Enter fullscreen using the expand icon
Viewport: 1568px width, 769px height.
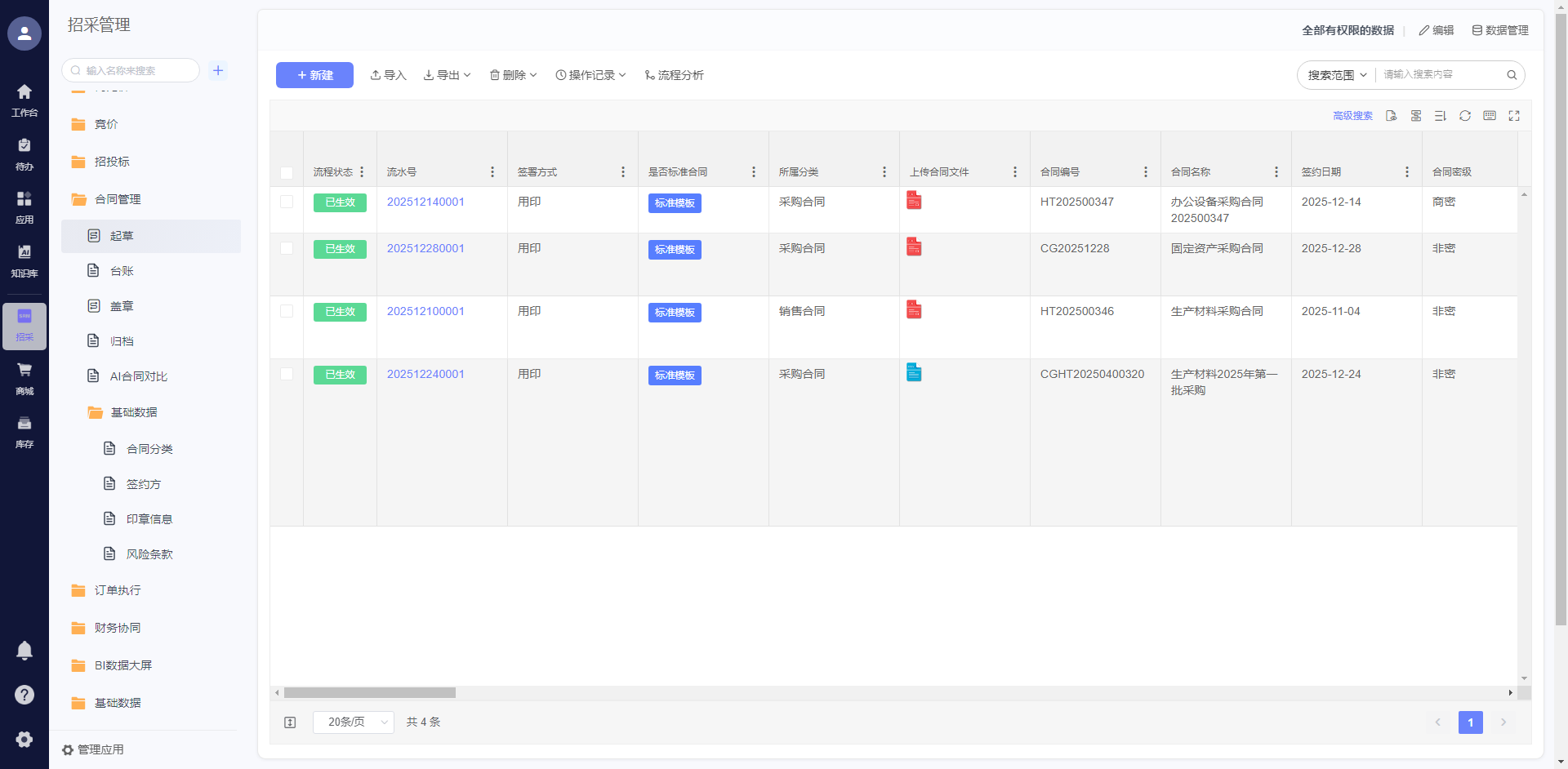pos(1514,116)
